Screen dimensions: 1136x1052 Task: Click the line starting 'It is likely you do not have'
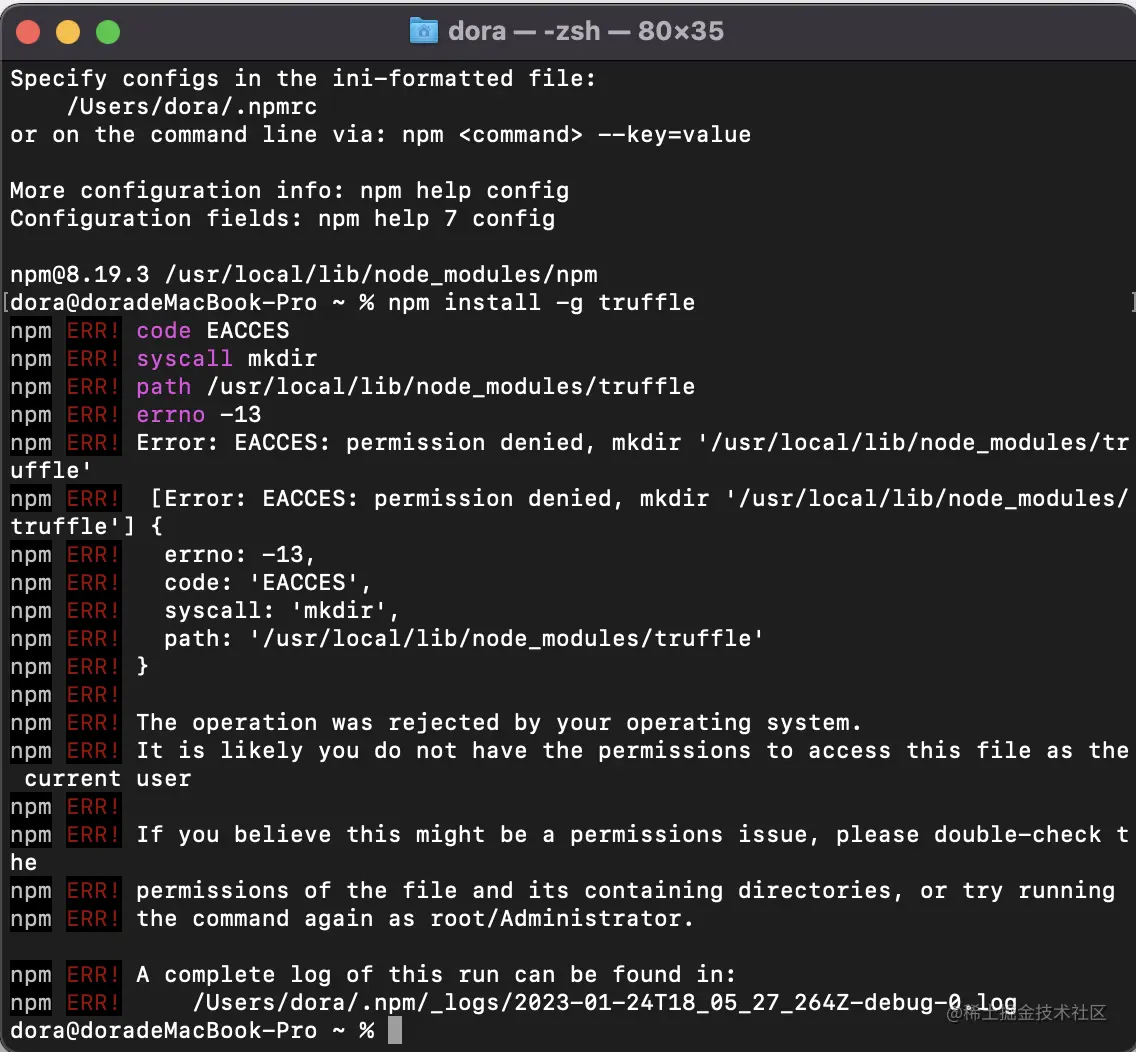(632, 751)
